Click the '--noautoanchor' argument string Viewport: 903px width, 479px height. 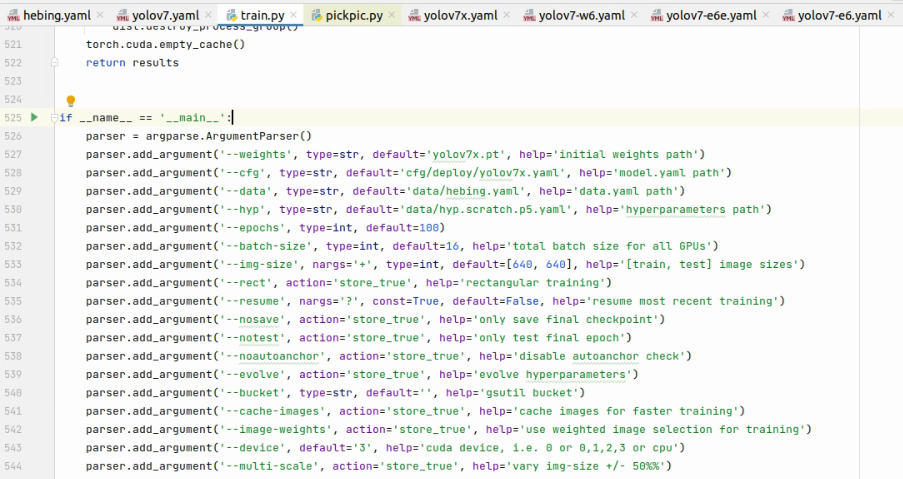click(272, 356)
